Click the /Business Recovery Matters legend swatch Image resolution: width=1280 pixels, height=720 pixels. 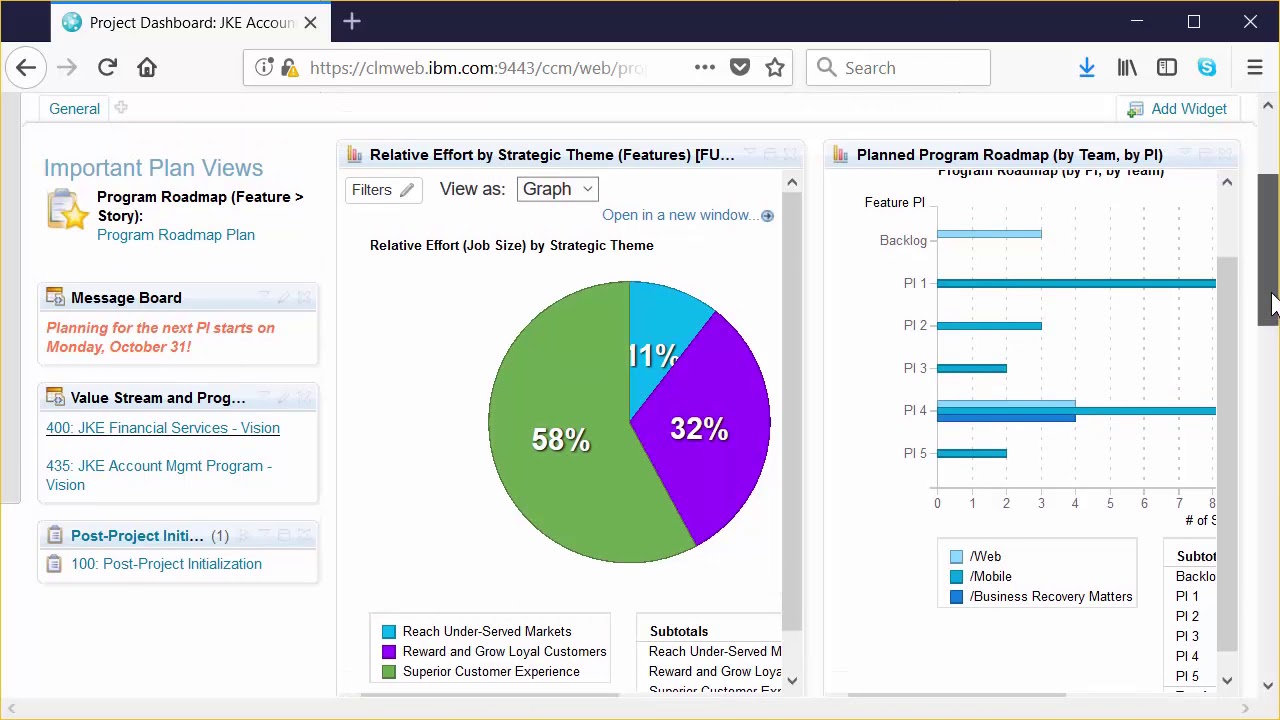[957, 597]
